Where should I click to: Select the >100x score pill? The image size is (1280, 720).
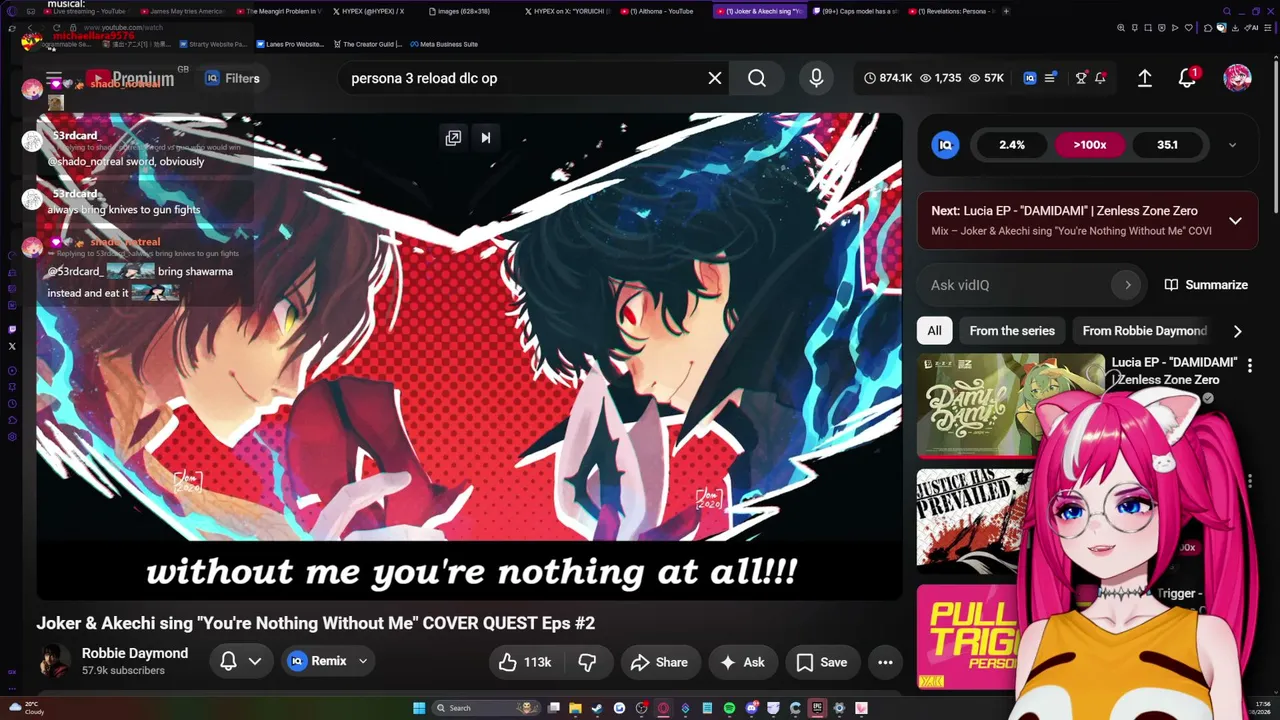click(1090, 145)
